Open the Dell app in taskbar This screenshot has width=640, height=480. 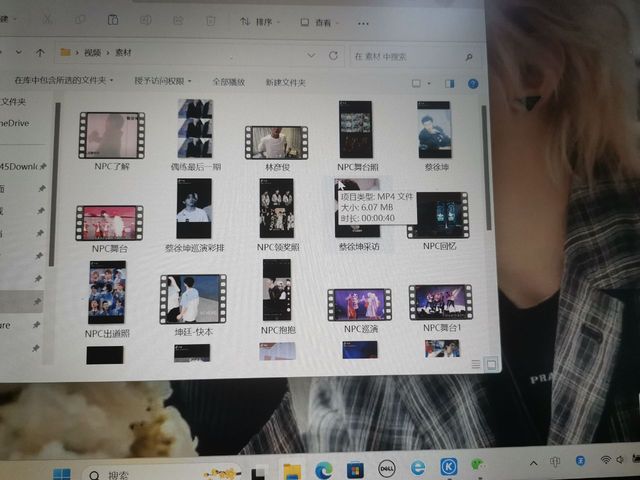click(386, 468)
